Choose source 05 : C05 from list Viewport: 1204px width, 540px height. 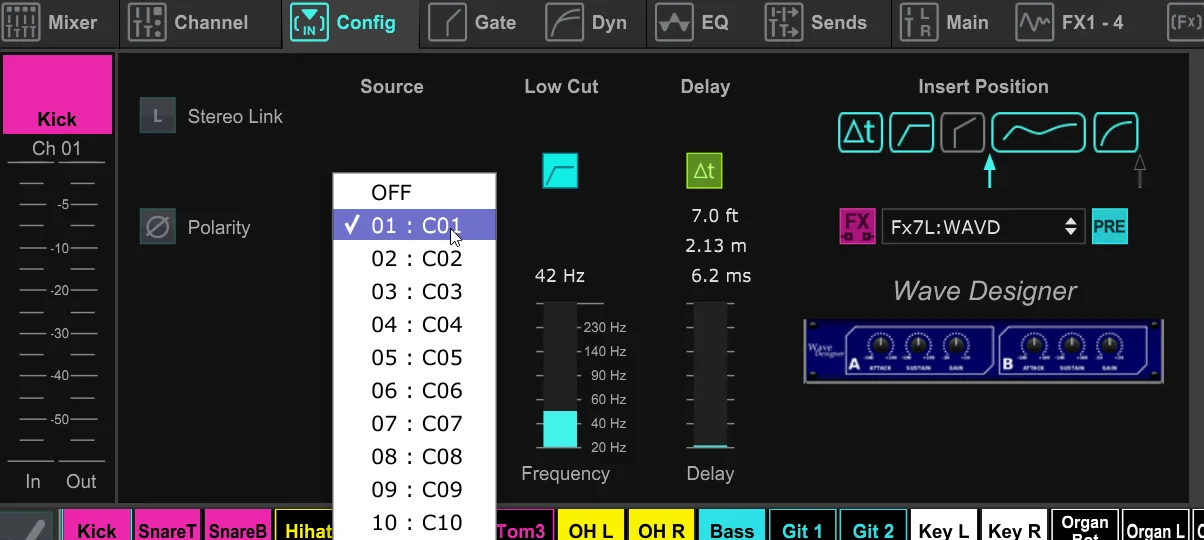pos(414,357)
